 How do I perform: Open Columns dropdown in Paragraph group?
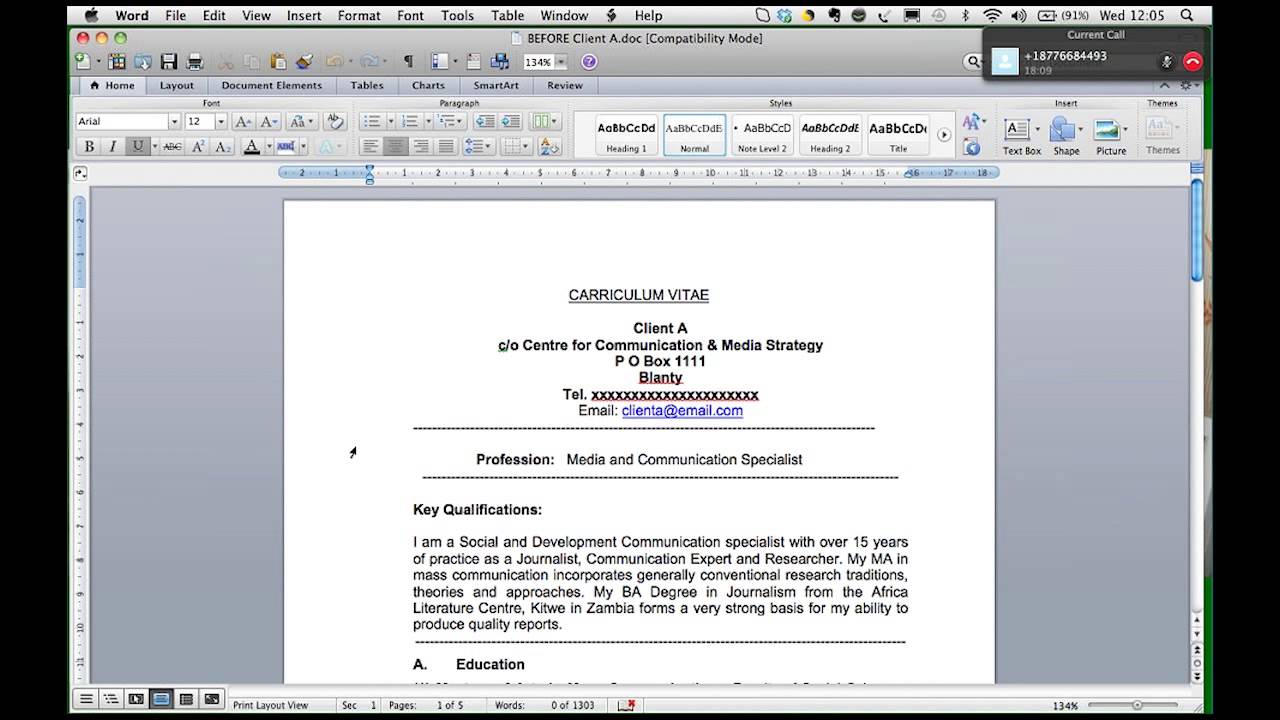[x=545, y=121]
